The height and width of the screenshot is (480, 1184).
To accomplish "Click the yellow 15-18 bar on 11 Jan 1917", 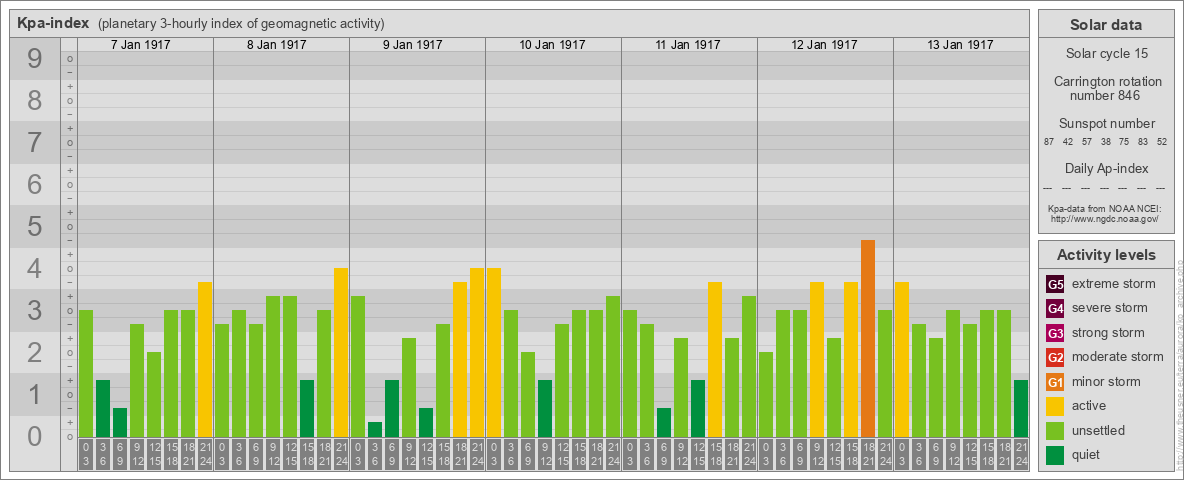I will (715, 360).
